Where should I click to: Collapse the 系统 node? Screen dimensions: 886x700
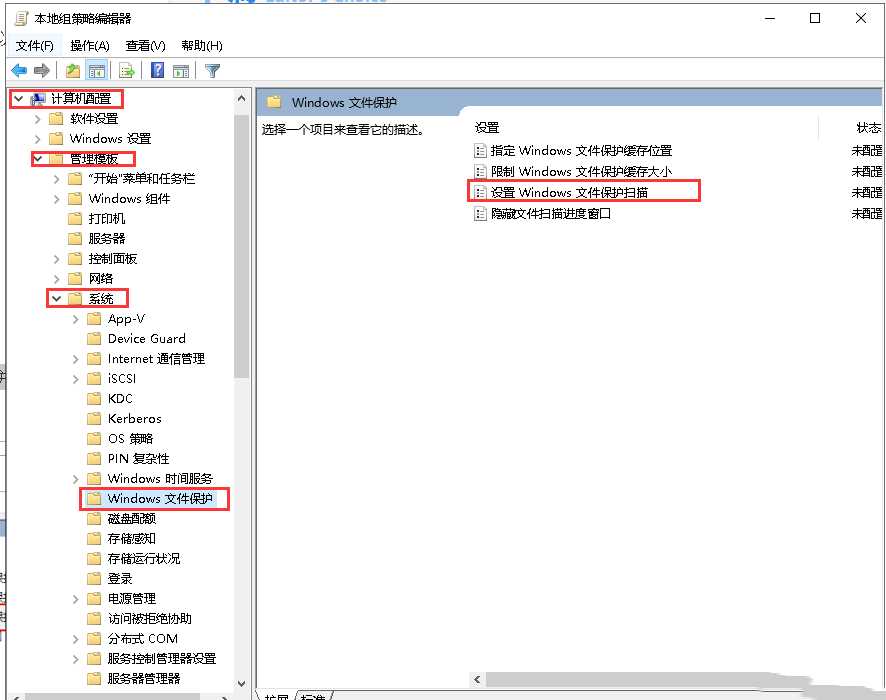point(57,298)
